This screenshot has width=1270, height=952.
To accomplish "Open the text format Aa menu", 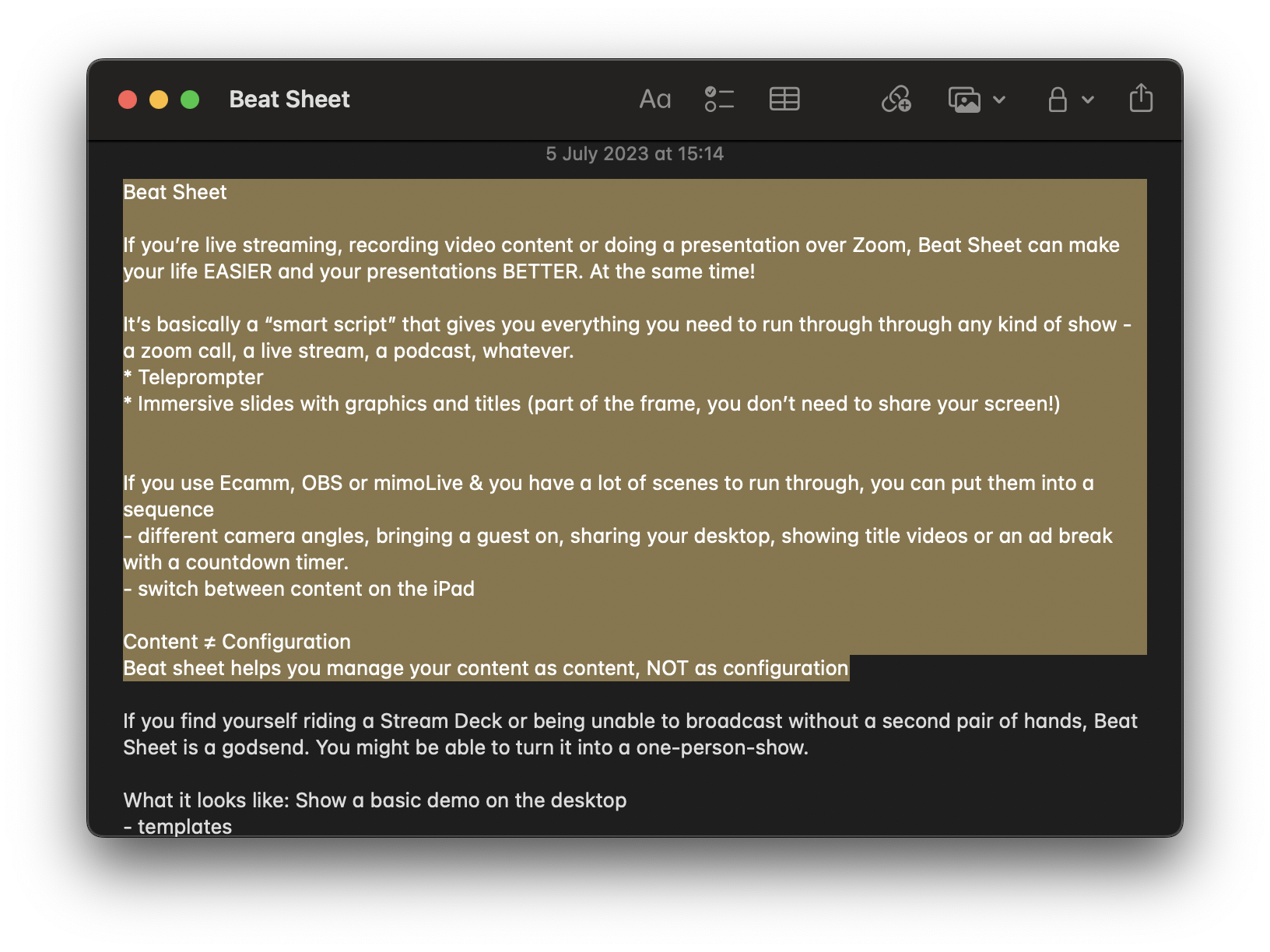I will pos(654,100).
